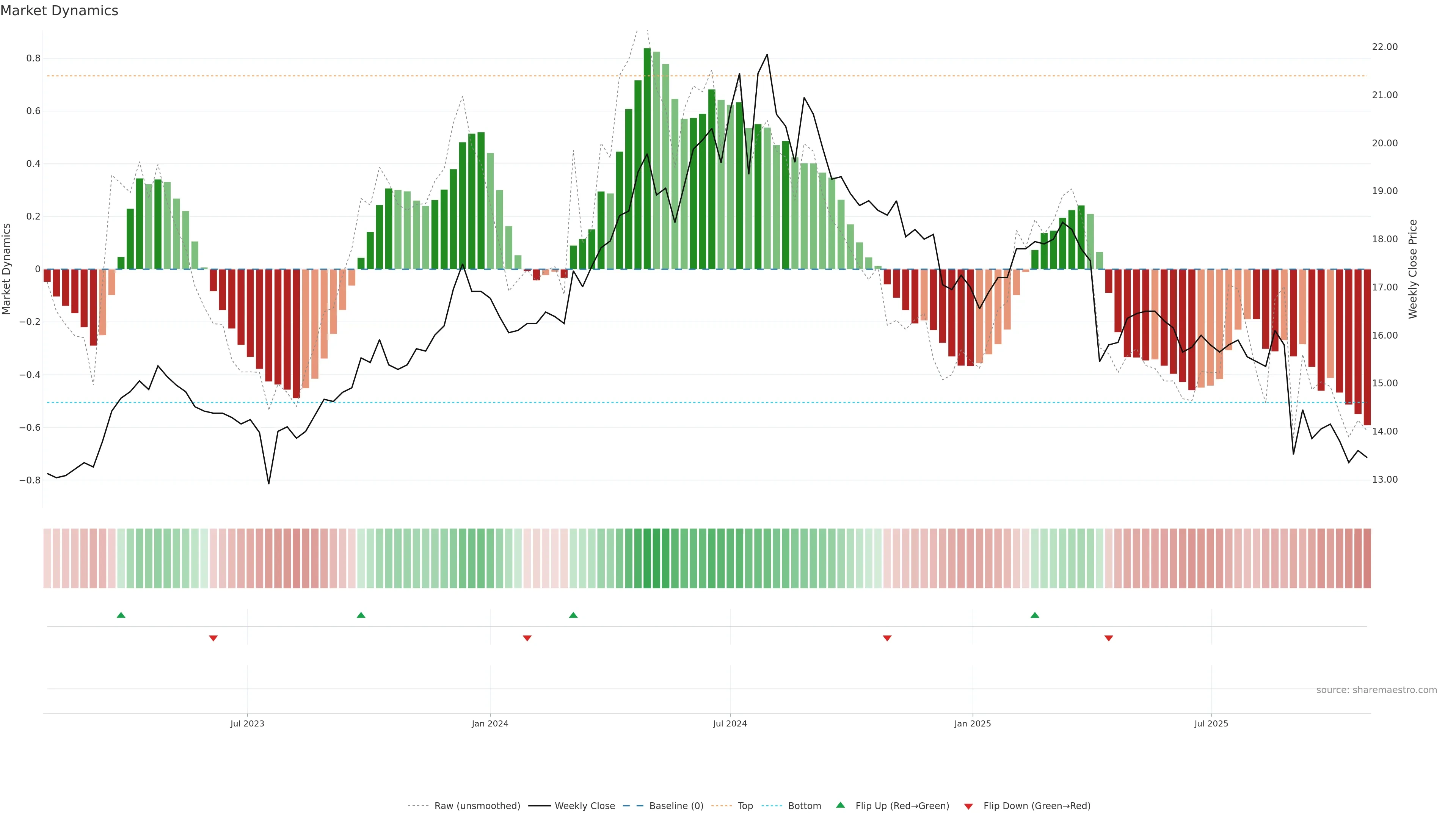Screen dimensions: 1456x819
Task: Click the Flip Up legend triangle icon
Action: pos(840,805)
